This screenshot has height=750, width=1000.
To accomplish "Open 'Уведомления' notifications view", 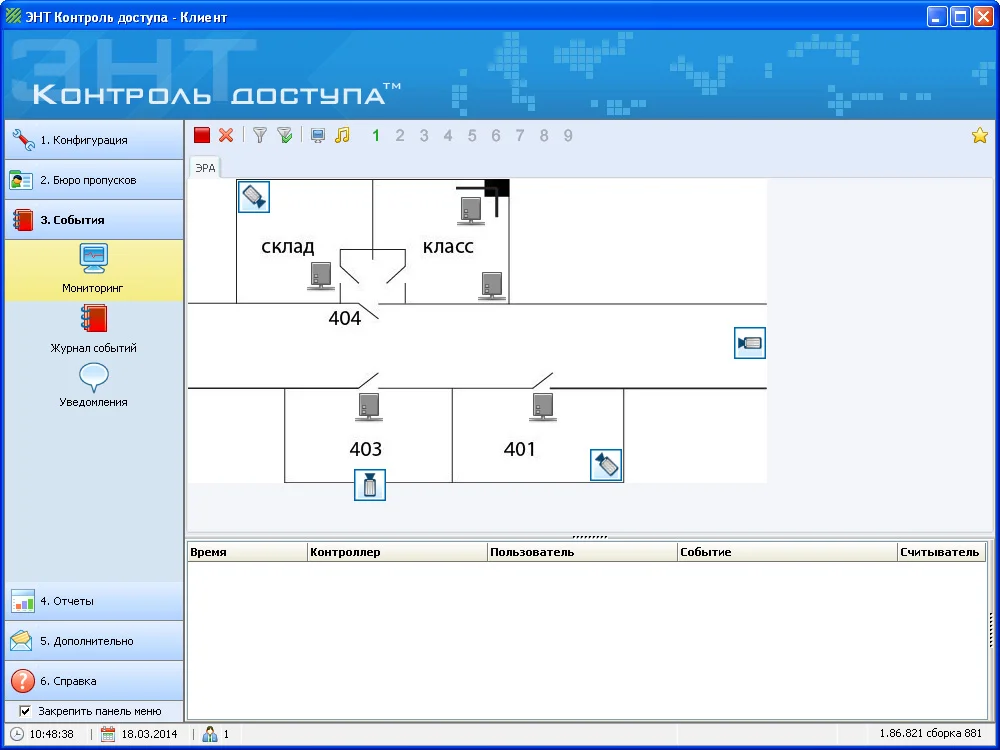I will [94, 385].
